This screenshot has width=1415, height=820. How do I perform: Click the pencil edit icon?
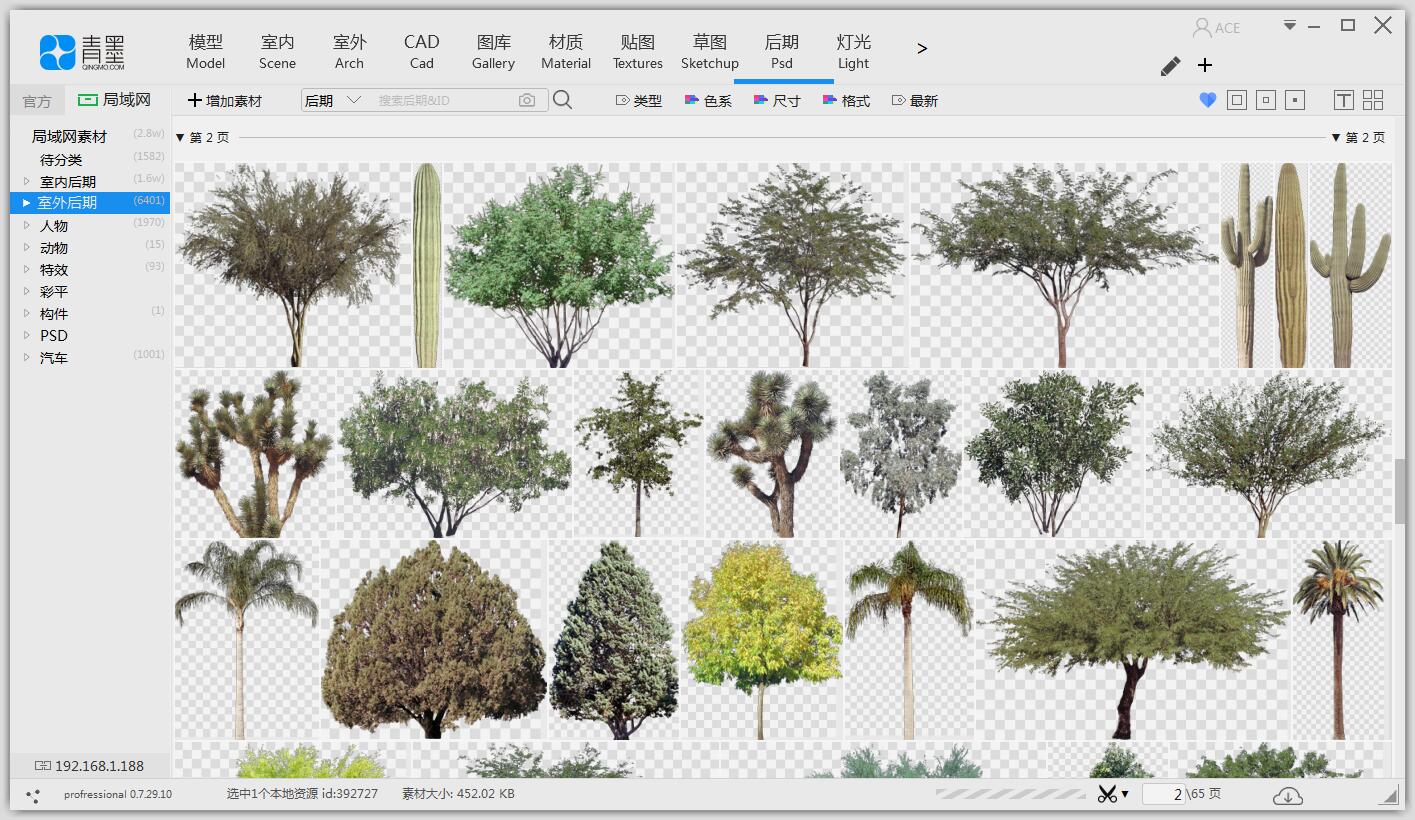pyautogui.click(x=1170, y=66)
